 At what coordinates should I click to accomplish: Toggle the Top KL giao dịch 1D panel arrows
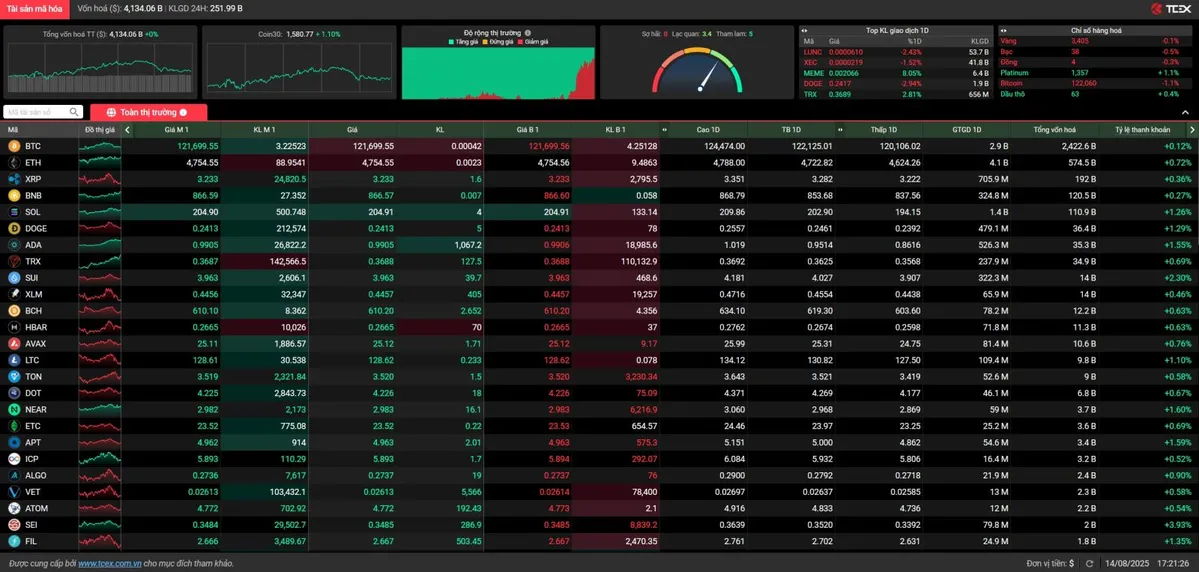805,31
